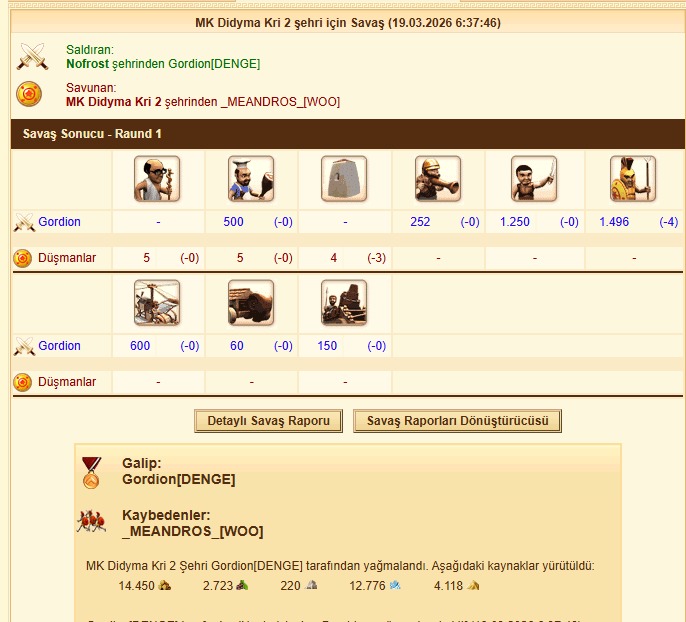Select looted wood amount 14.450

pyautogui.click(x=136, y=586)
